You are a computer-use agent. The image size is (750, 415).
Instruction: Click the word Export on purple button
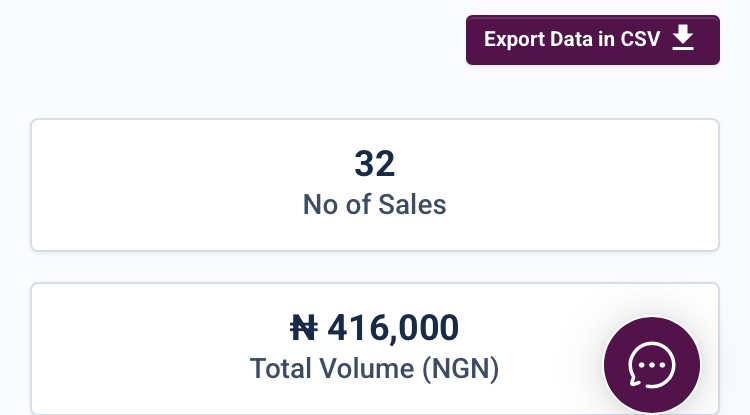[x=514, y=40]
